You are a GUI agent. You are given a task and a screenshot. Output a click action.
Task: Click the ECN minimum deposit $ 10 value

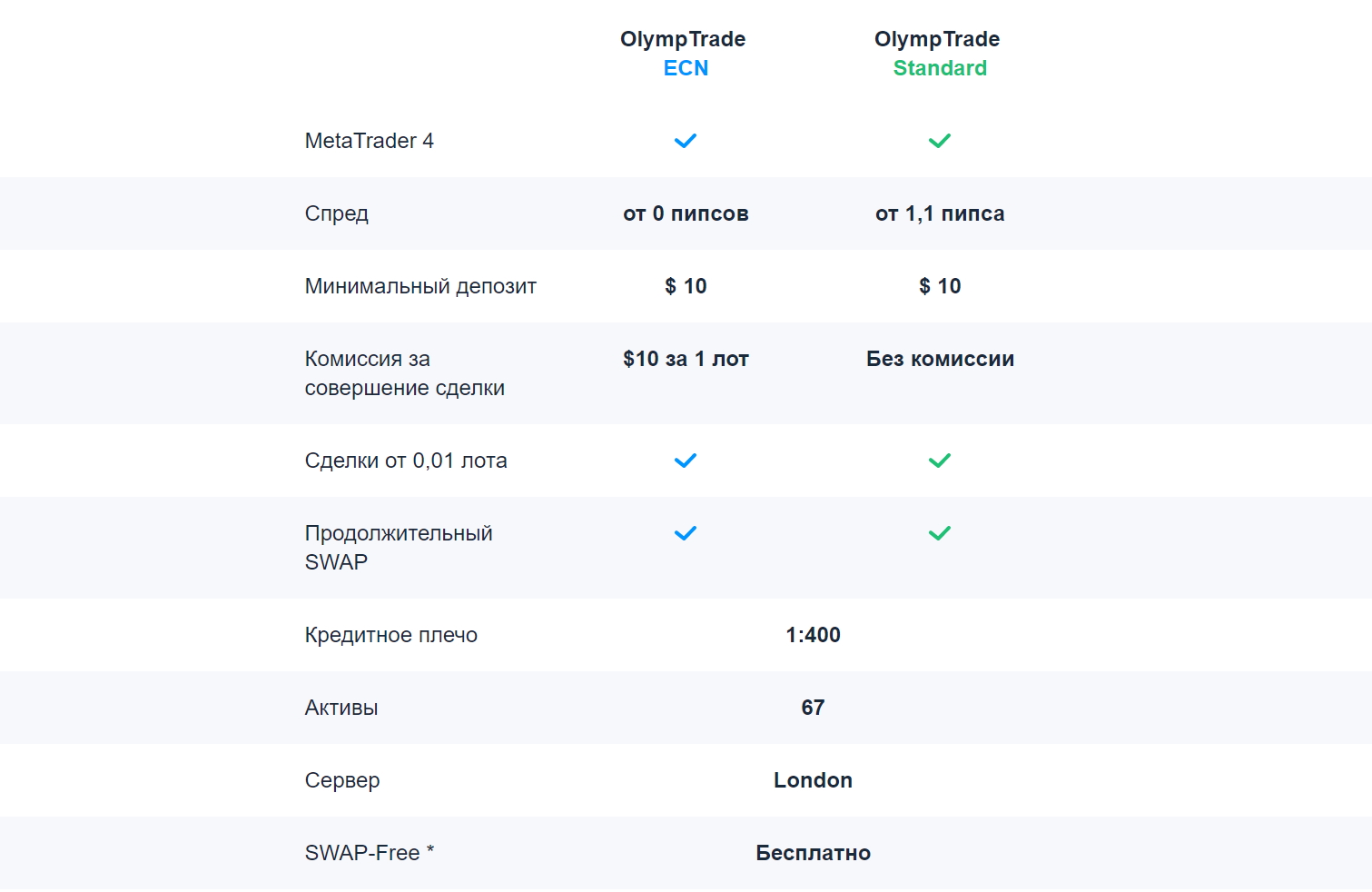686,286
